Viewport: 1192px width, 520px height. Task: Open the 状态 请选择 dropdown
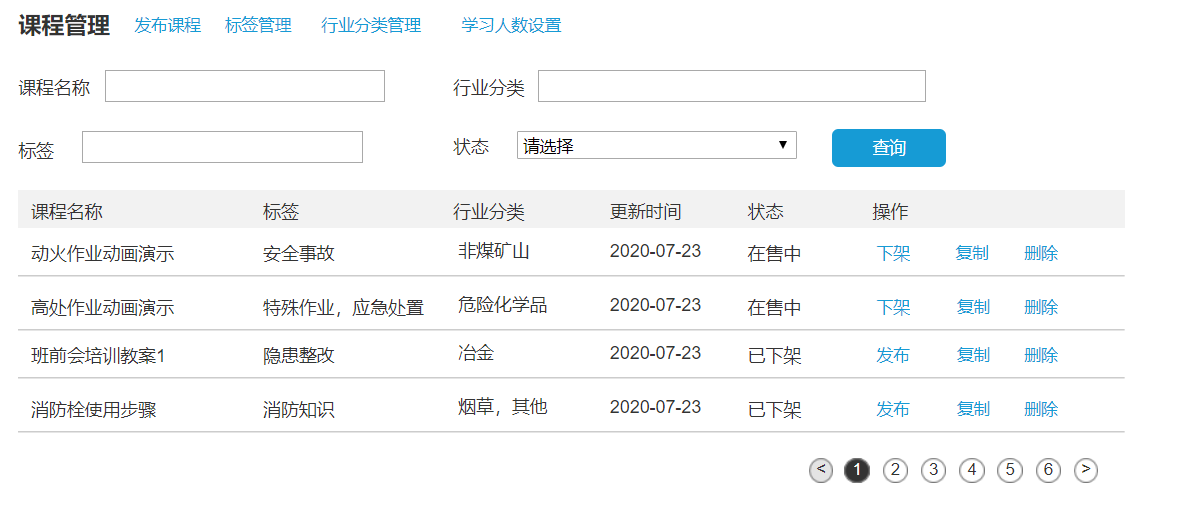[x=656, y=146]
